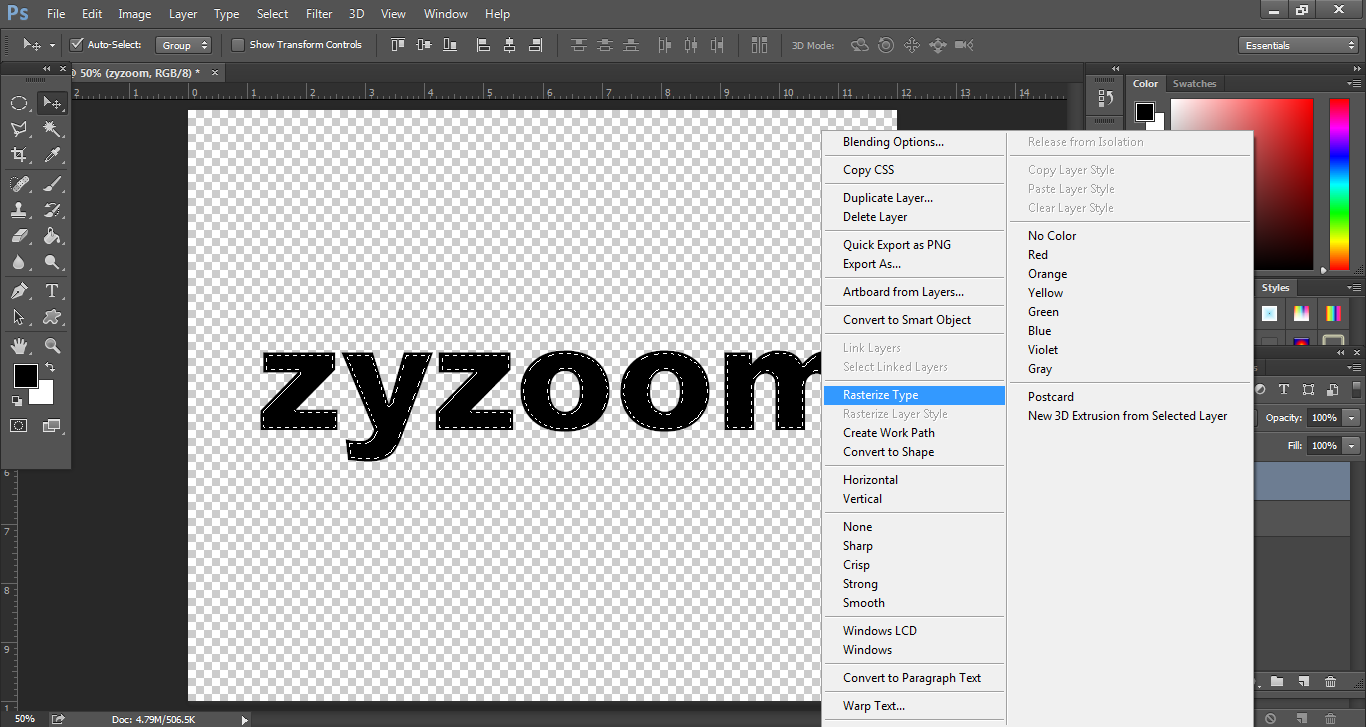Open status bar info arrow menu
Image resolution: width=1366 pixels, height=727 pixels.
point(244,719)
